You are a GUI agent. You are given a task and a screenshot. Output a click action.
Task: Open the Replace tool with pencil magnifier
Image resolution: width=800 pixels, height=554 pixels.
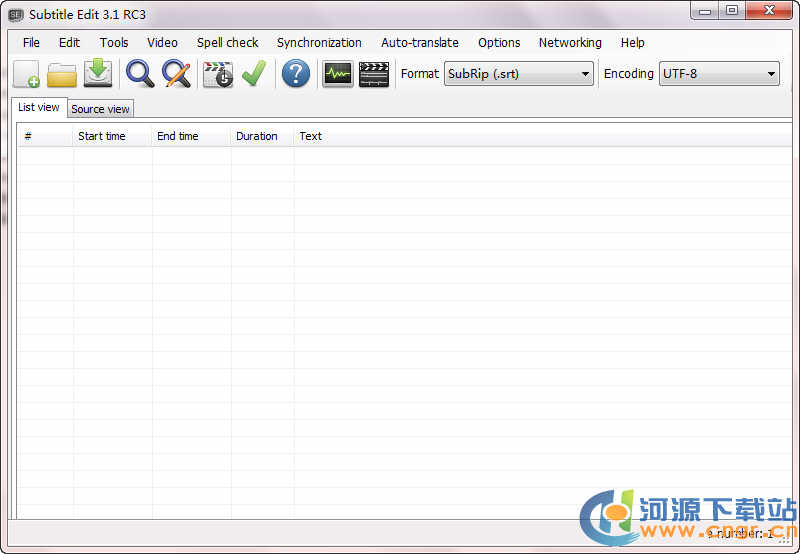(x=176, y=74)
